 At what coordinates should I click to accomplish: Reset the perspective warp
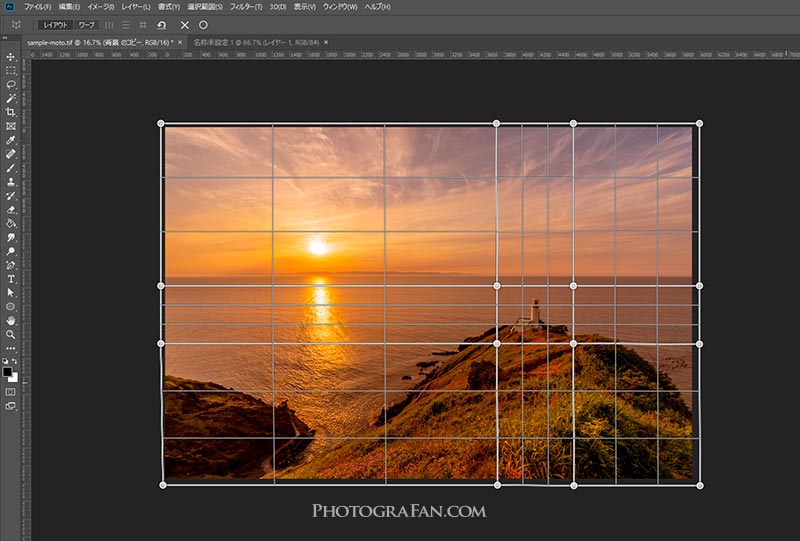[162, 24]
